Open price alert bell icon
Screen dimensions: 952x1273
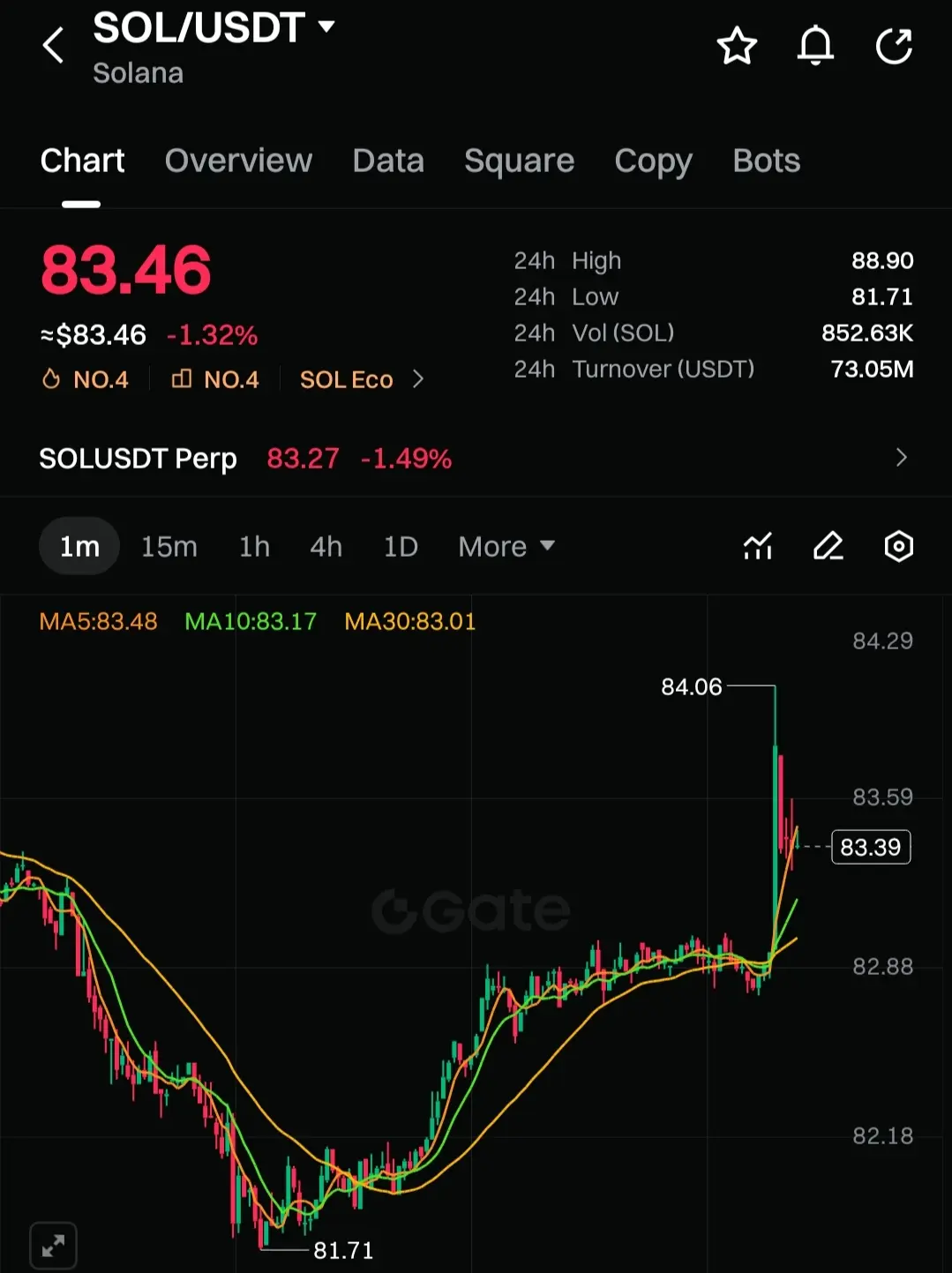(815, 46)
